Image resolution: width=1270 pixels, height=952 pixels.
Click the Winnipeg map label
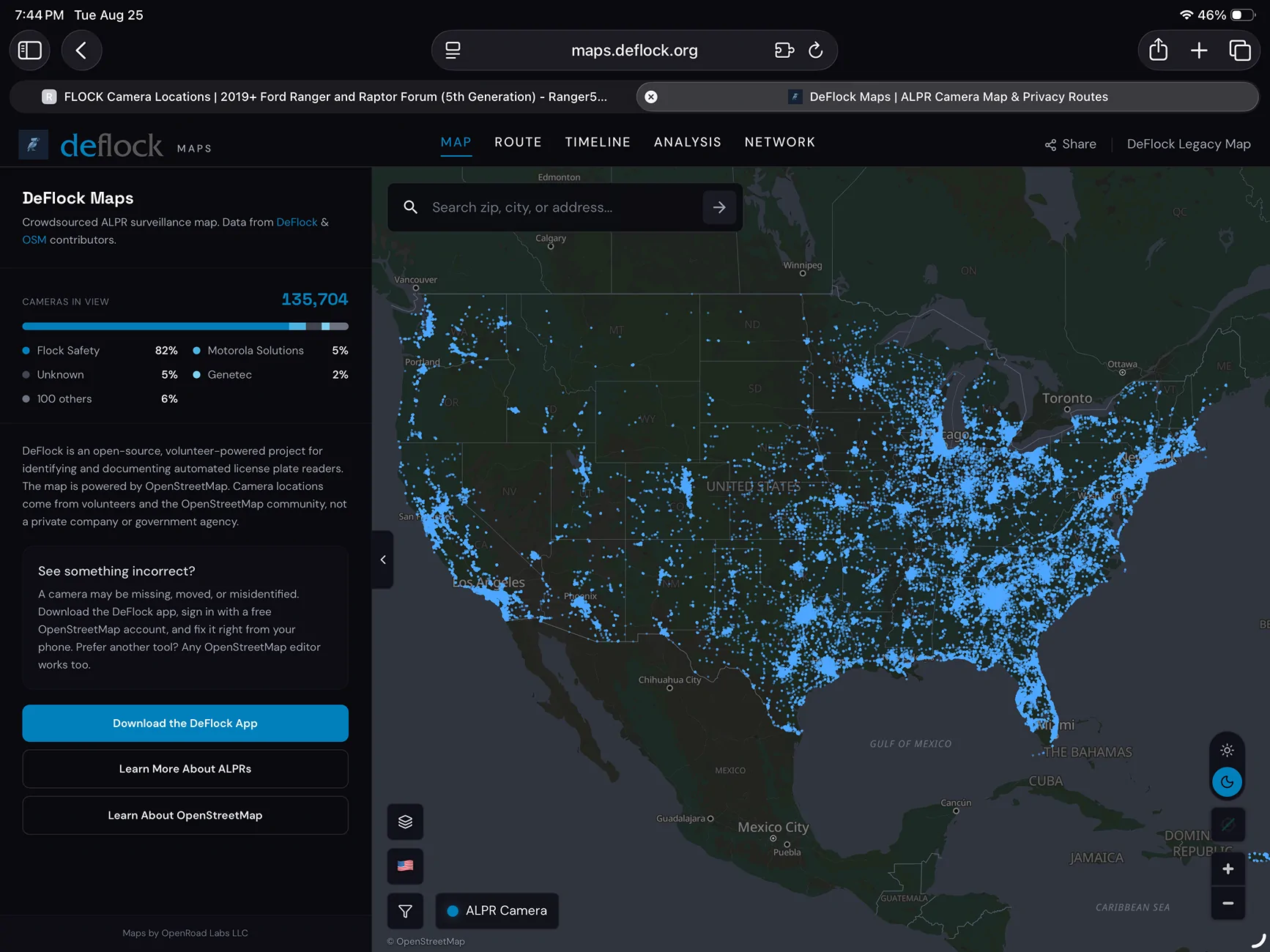tap(803, 266)
